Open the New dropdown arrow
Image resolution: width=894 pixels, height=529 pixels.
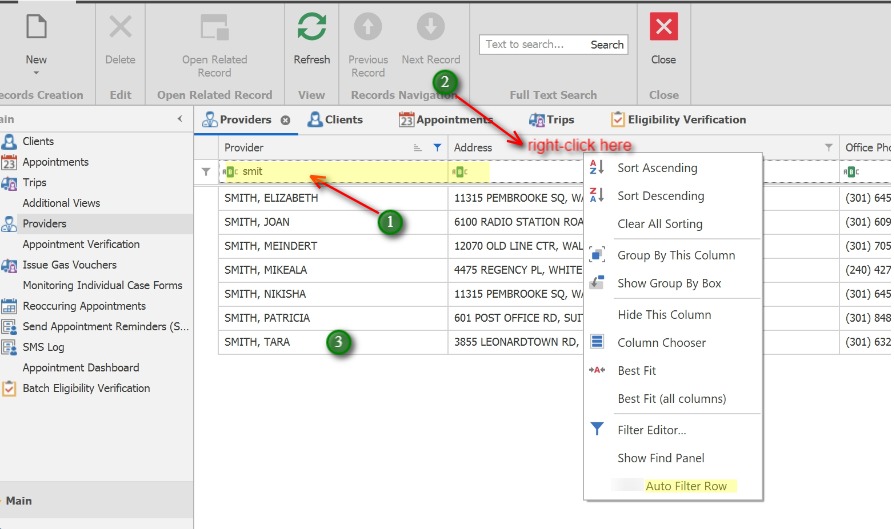36,73
